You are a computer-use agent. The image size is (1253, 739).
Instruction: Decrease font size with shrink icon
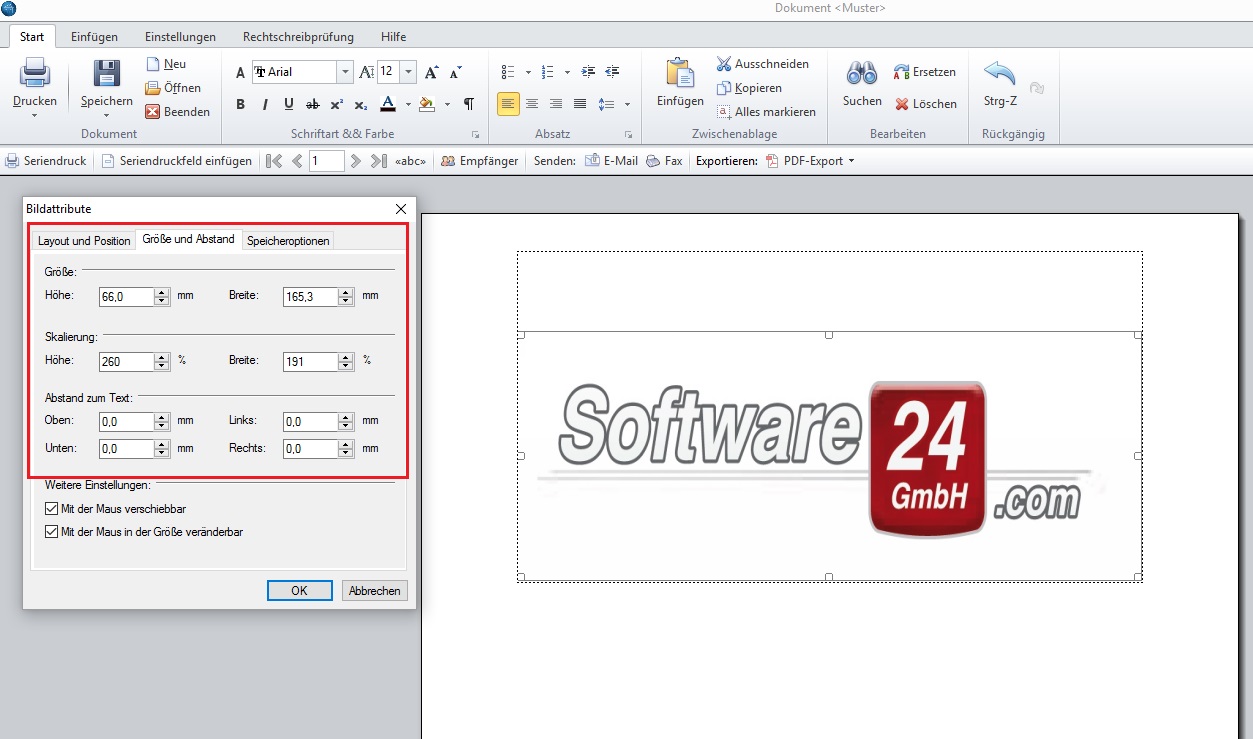click(x=455, y=72)
